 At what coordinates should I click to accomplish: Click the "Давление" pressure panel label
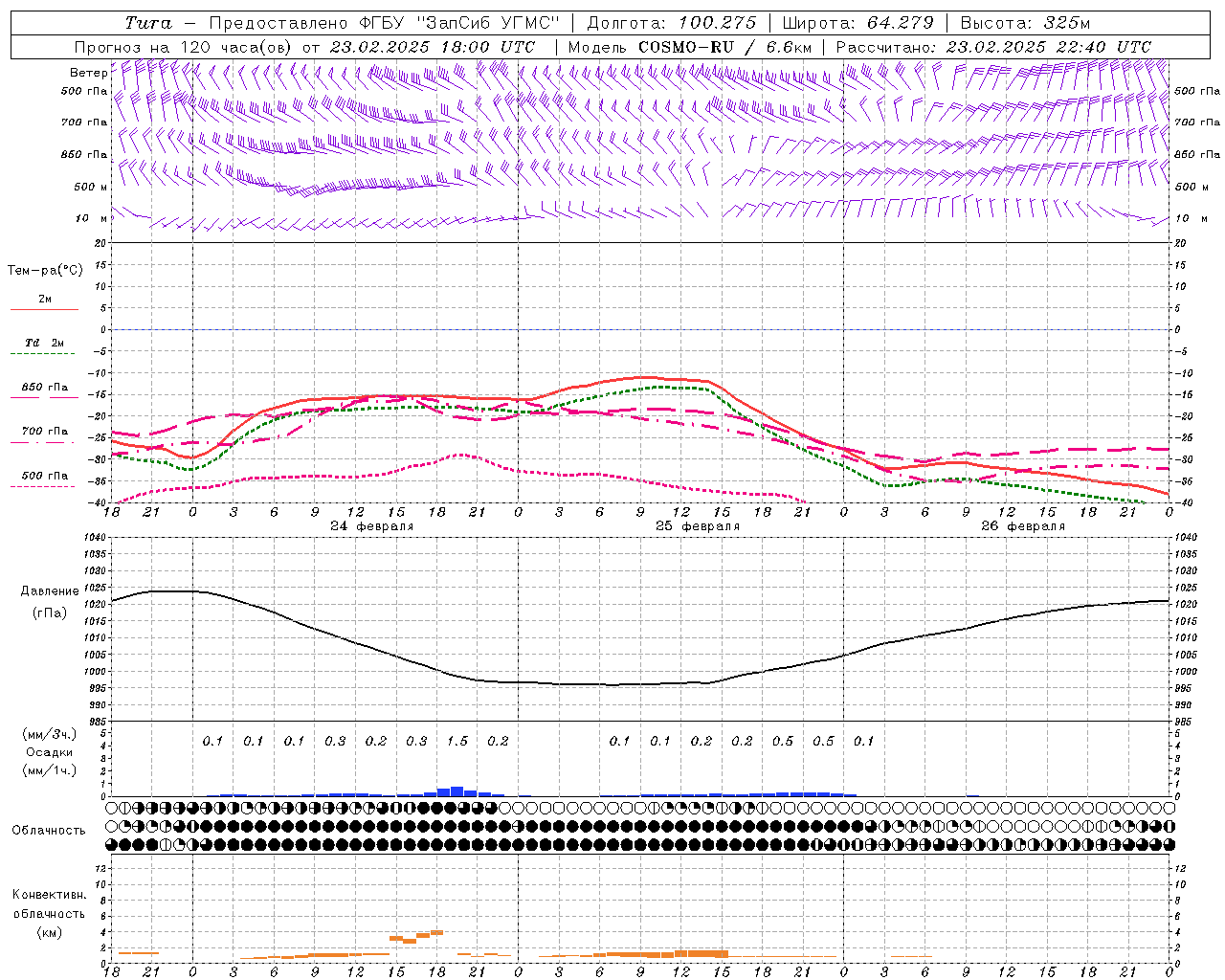coord(50,591)
